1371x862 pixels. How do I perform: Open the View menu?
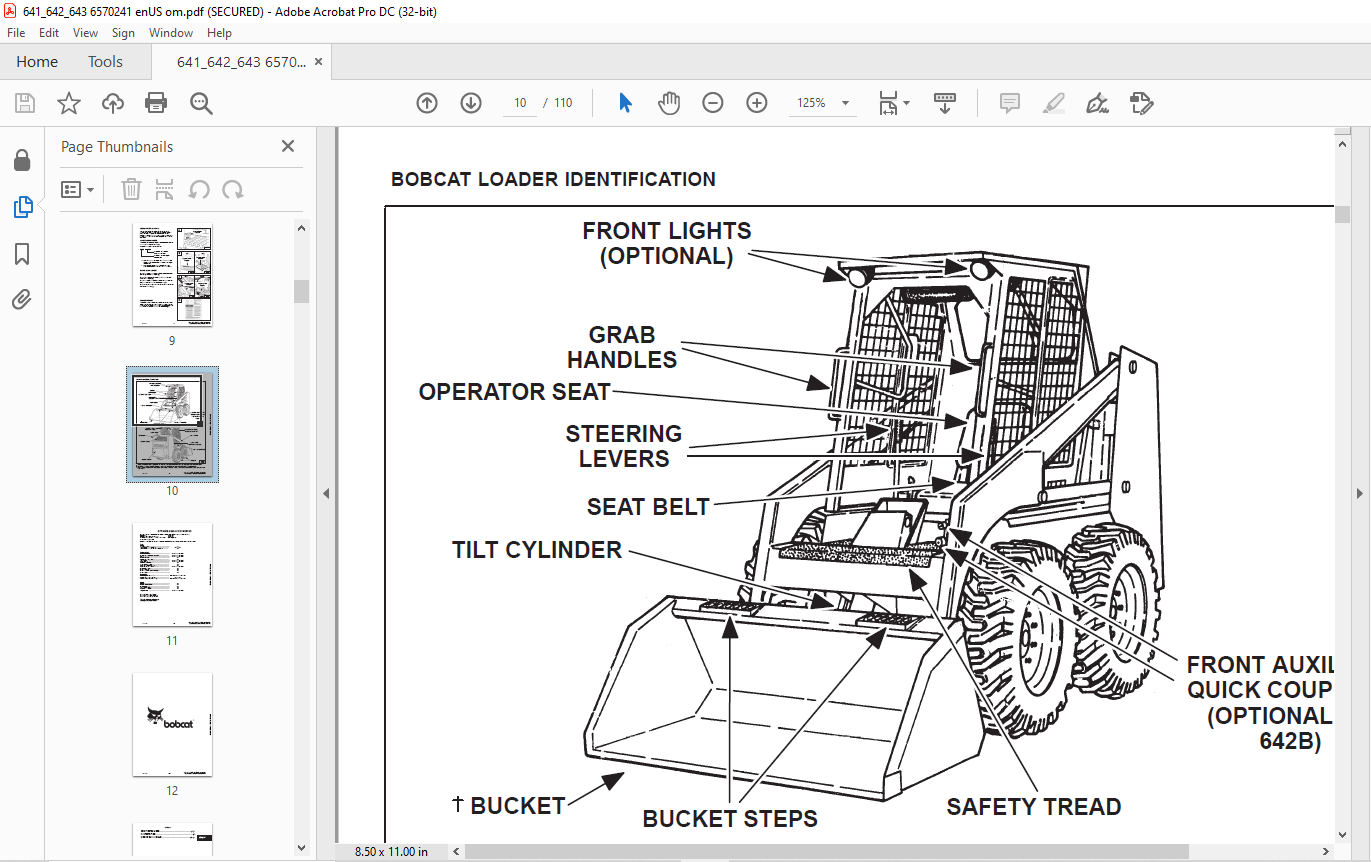(x=86, y=33)
